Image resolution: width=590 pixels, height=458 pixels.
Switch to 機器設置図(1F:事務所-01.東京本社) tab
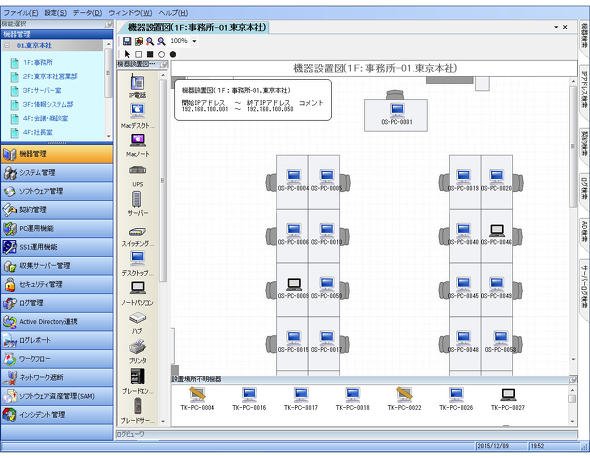(x=197, y=27)
